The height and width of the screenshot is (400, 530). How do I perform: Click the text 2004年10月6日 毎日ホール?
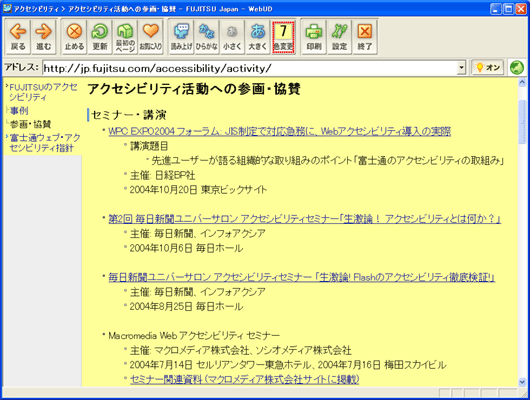click(x=186, y=248)
